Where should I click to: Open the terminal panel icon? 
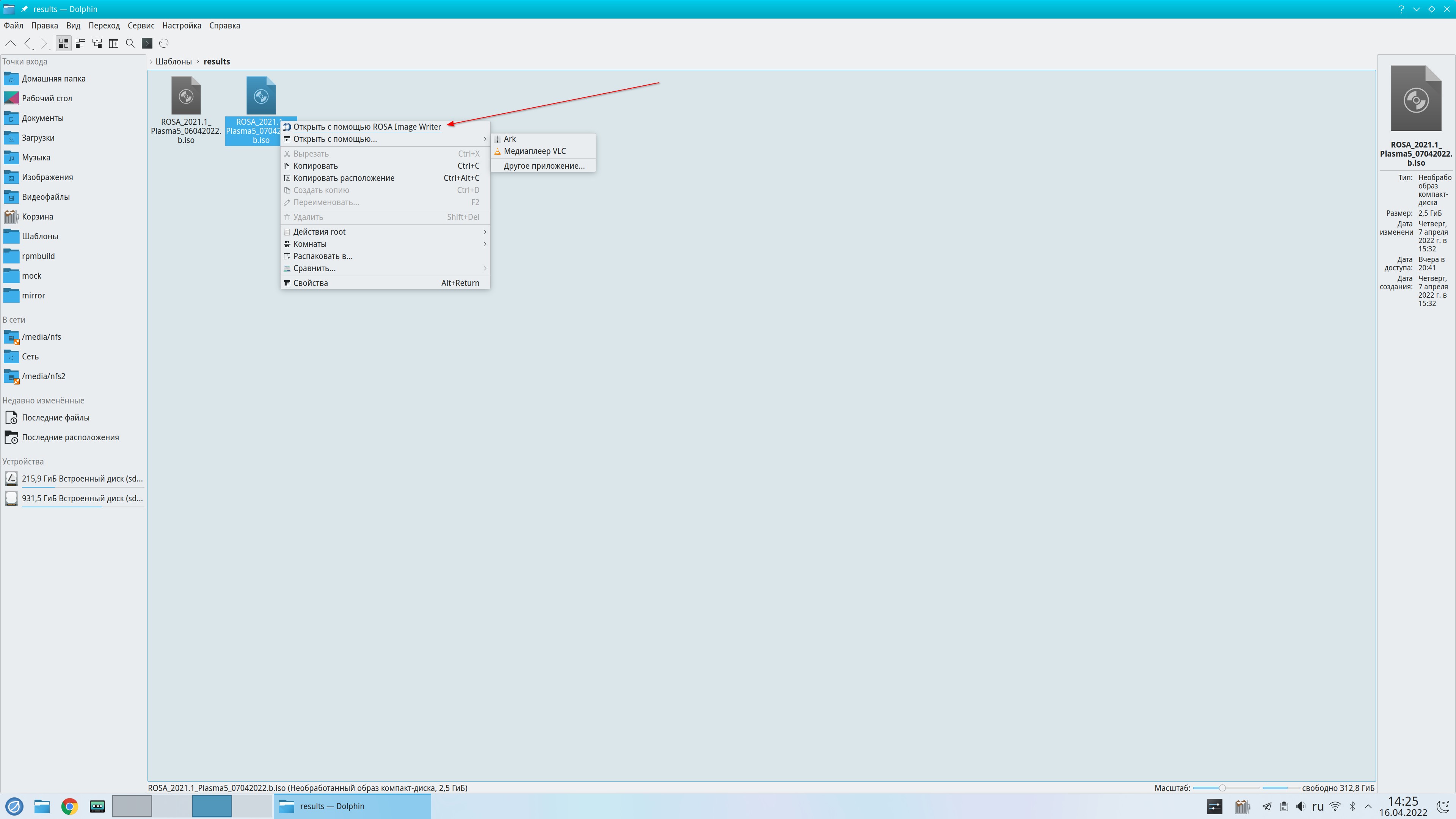pos(147,43)
